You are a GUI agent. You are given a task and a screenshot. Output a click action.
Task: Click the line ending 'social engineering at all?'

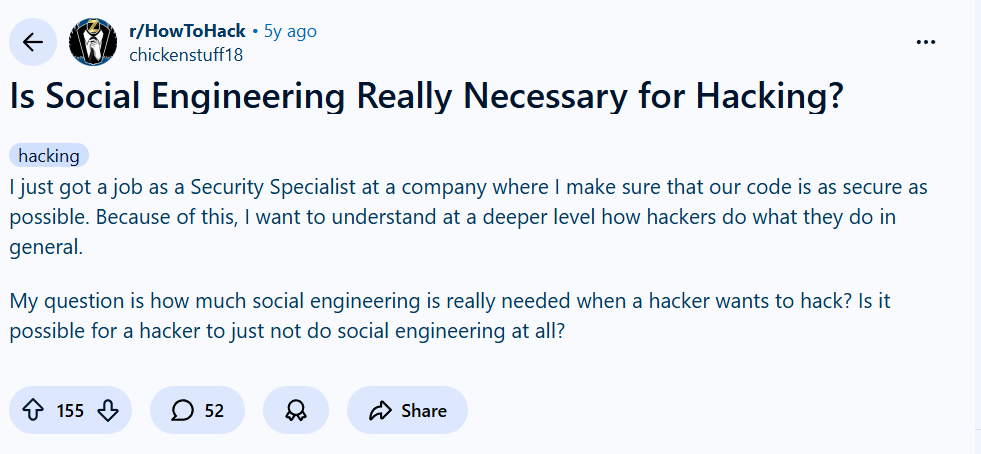289,331
